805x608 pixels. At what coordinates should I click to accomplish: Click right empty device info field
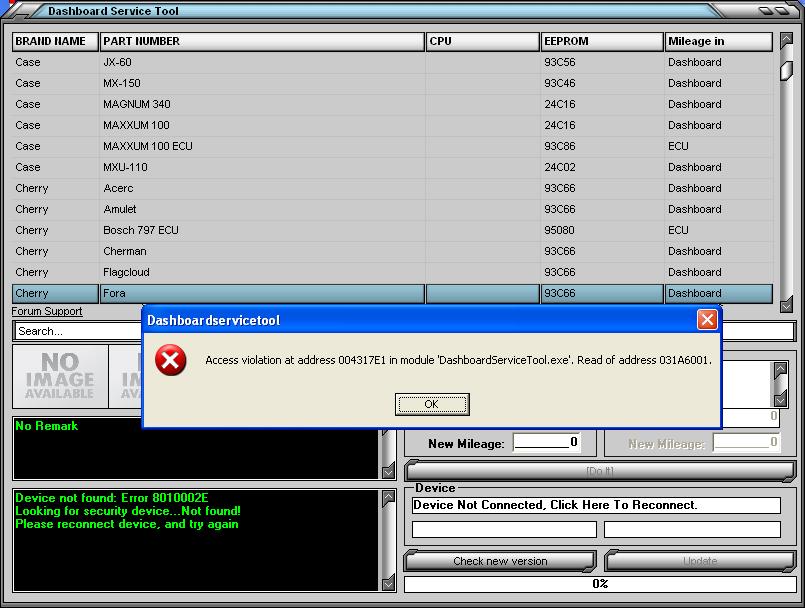692,529
